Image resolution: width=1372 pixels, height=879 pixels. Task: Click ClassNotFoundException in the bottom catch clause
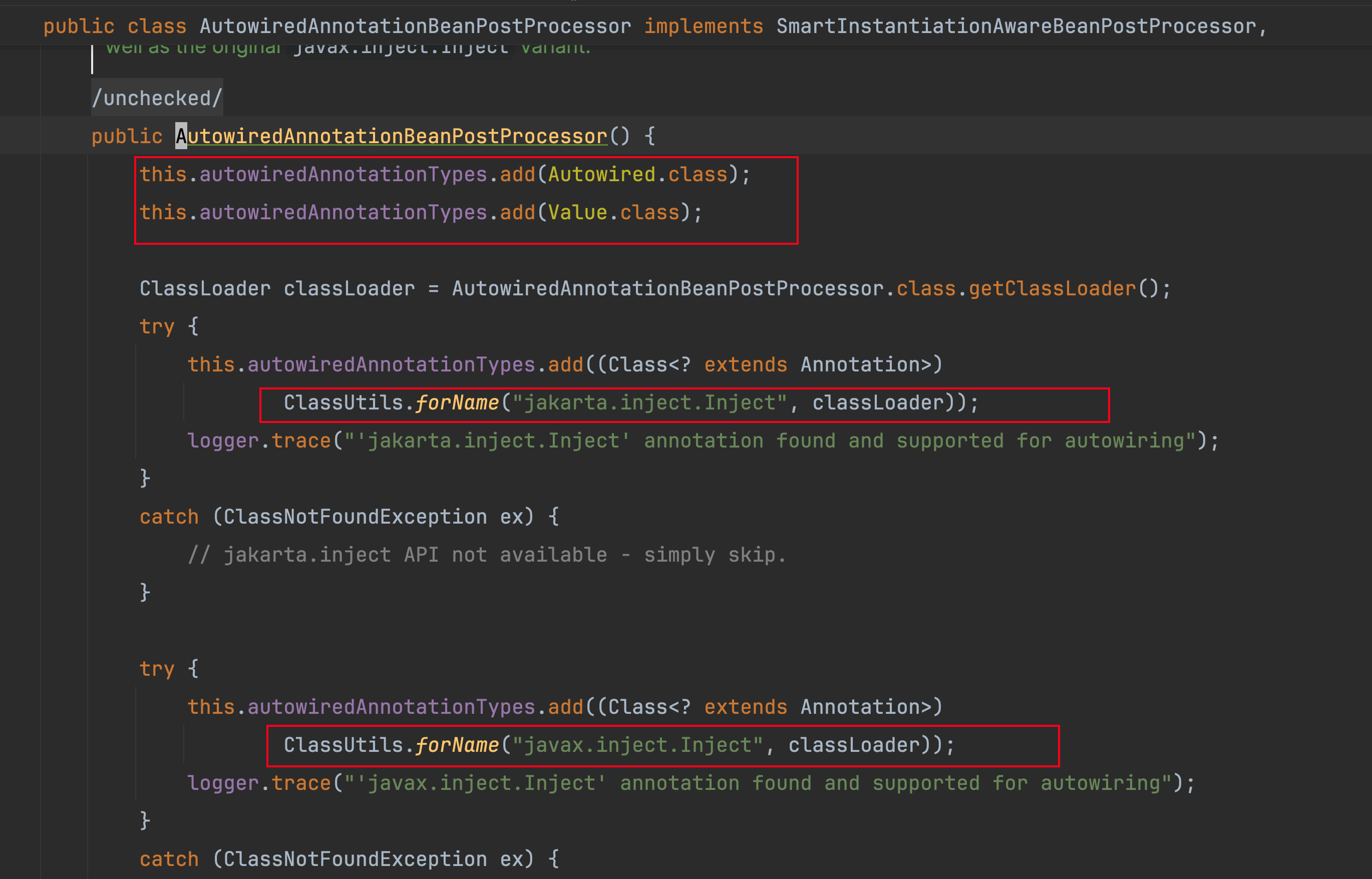[x=355, y=859]
